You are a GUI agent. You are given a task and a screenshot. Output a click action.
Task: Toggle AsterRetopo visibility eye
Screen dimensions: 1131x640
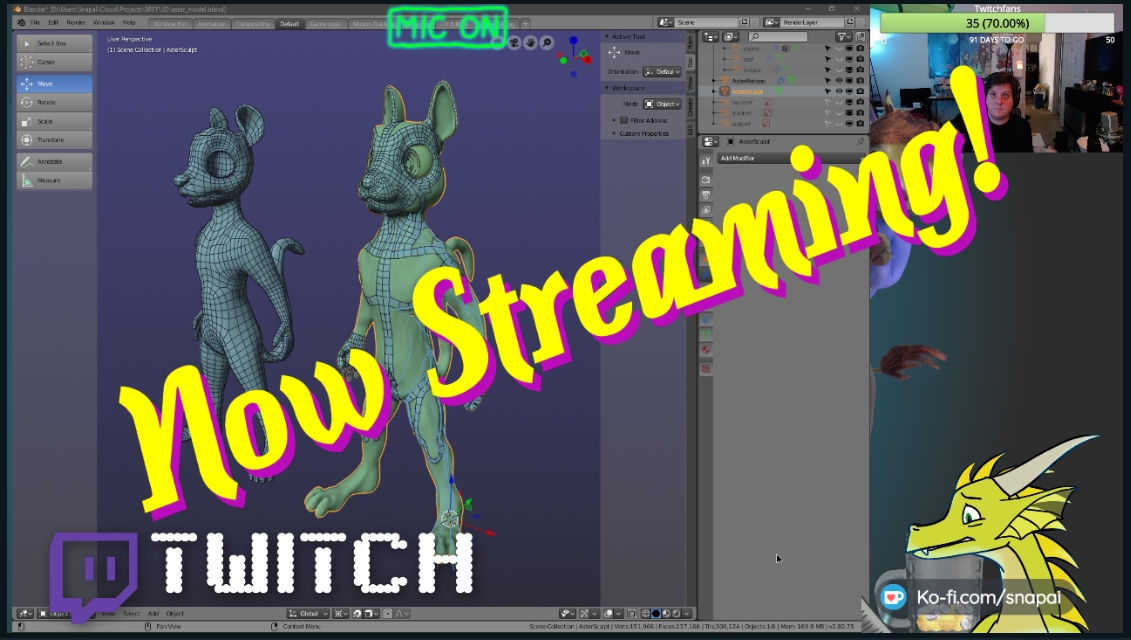(x=839, y=81)
